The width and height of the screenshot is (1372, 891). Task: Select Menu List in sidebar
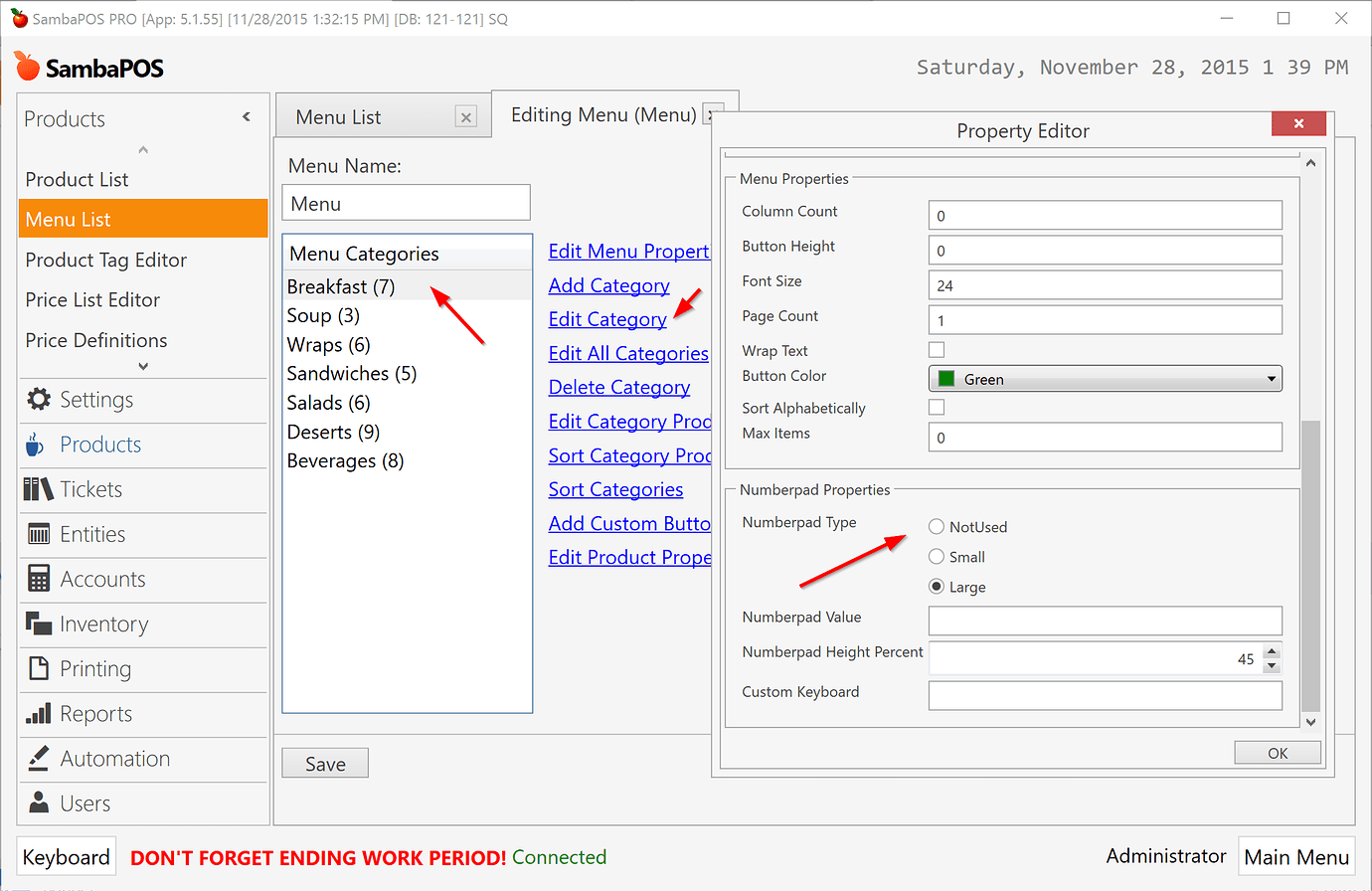[143, 219]
